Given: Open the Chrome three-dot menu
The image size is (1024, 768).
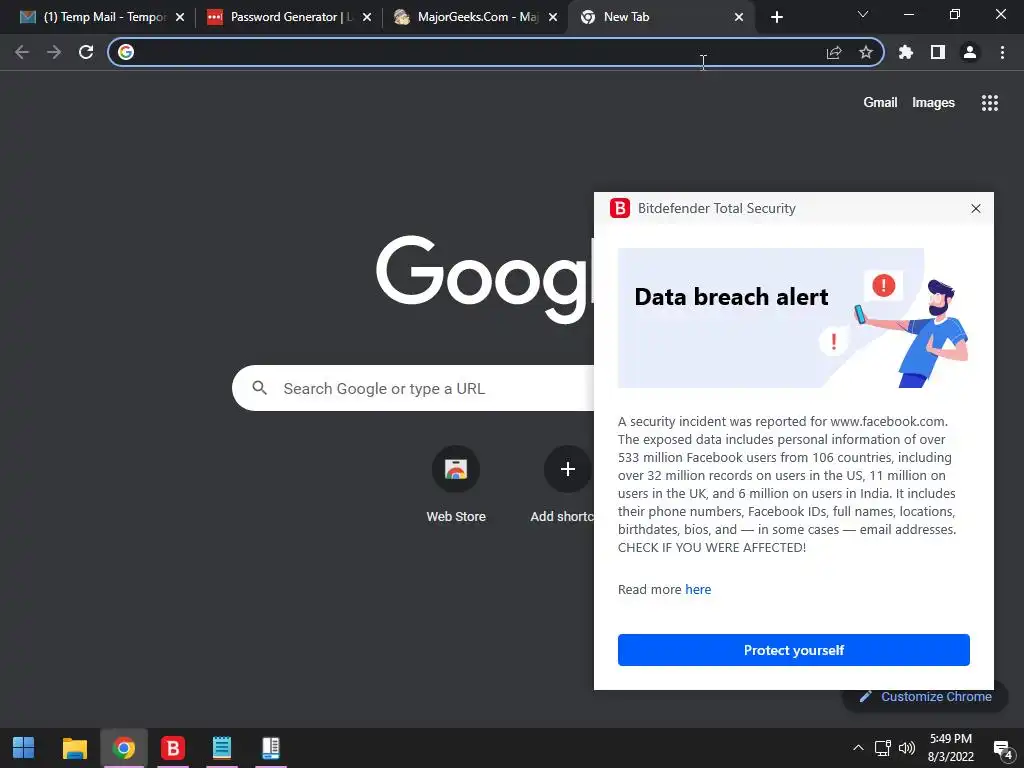Looking at the screenshot, I should click(x=1002, y=52).
